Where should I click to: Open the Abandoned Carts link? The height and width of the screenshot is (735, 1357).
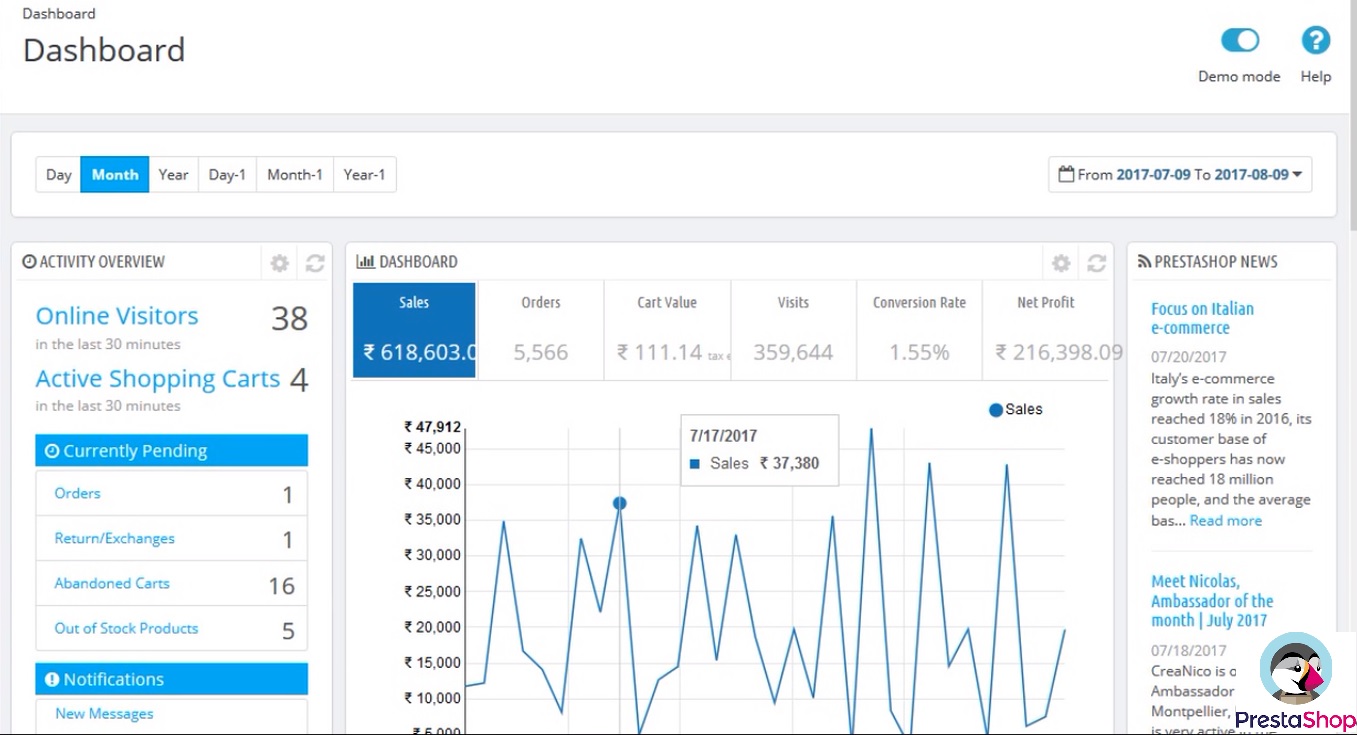(x=112, y=583)
